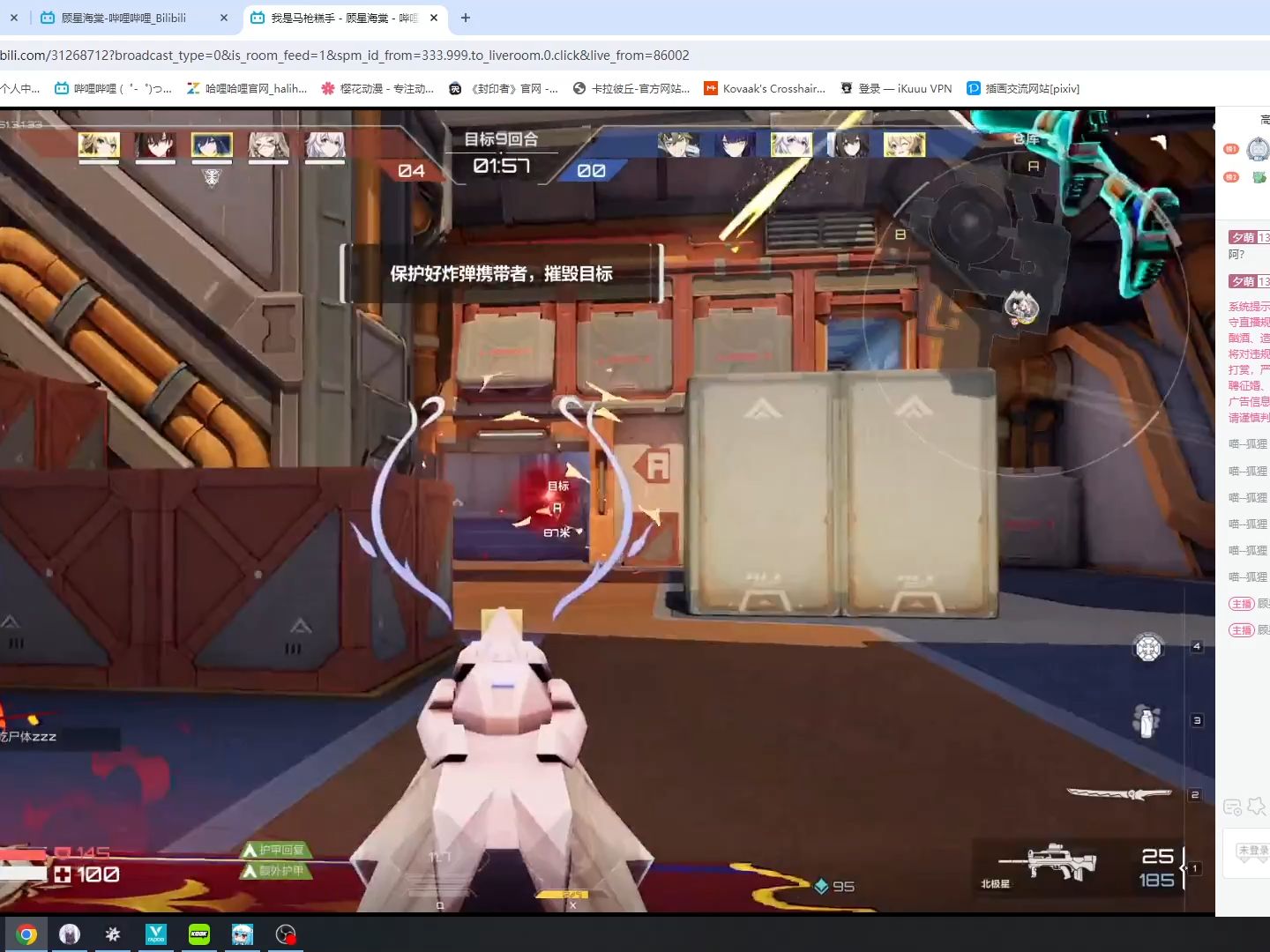
Task: Select the active 我是马枪糕手 live room tab
Action: [x=344, y=18]
